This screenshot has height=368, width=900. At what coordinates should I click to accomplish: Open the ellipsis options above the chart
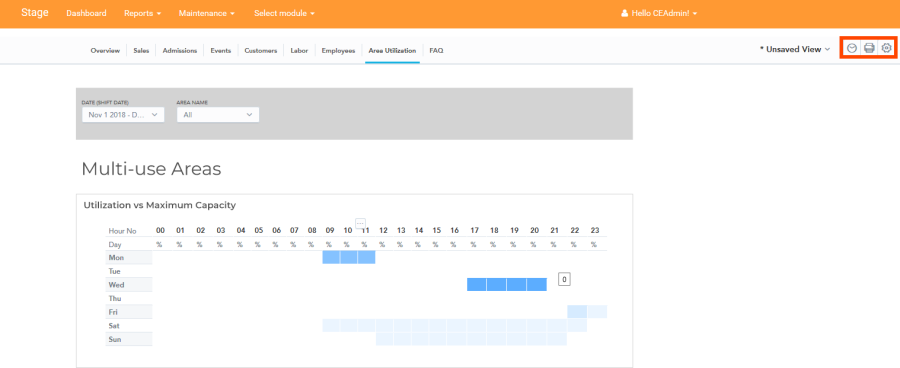click(360, 223)
